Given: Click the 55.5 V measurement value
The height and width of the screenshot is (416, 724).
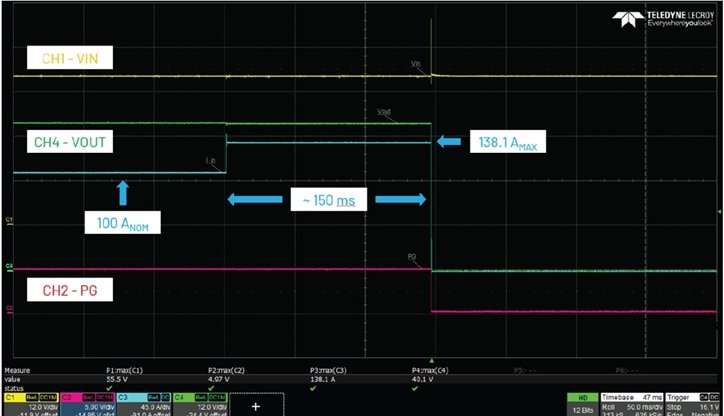Looking at the screenshot, I should (117, 379).
